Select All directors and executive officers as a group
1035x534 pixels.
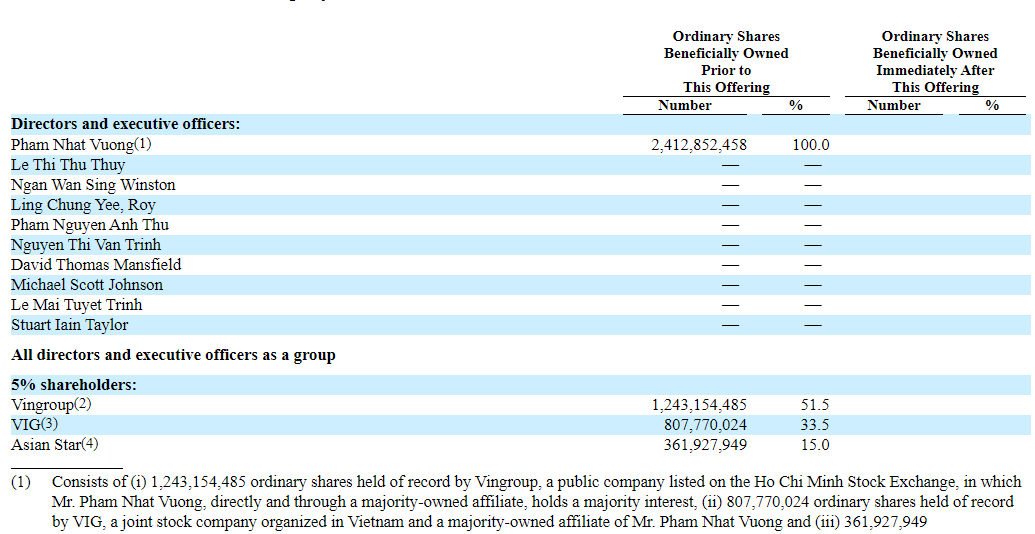(174, 355)
